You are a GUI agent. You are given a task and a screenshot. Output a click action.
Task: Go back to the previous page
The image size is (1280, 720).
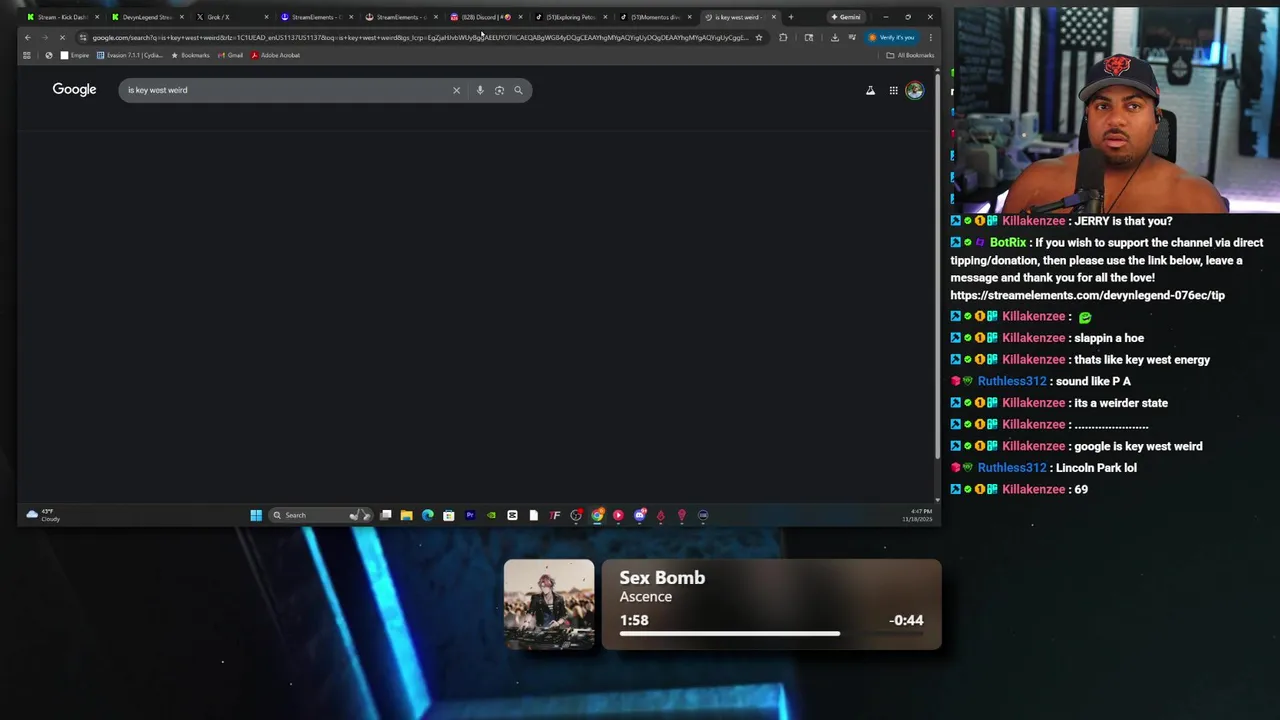point(28,37)
